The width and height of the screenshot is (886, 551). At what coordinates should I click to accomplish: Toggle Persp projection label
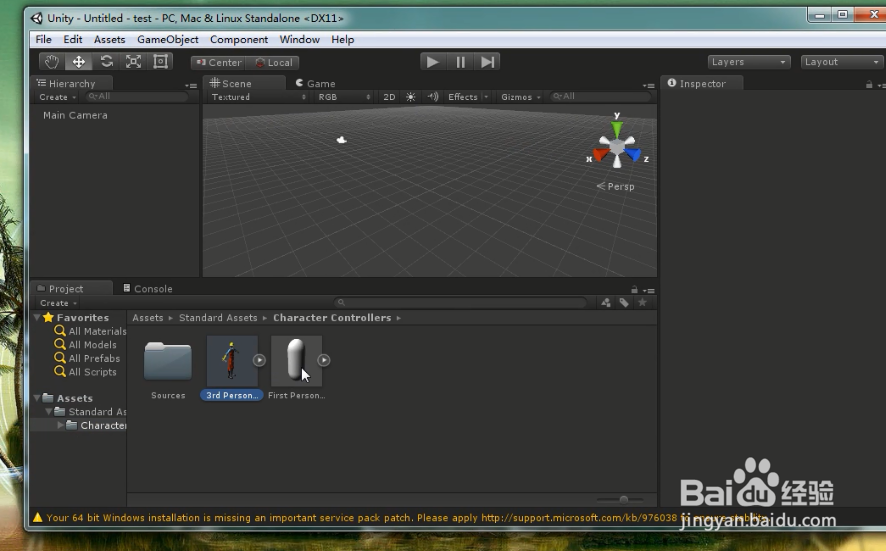[616, 186]
